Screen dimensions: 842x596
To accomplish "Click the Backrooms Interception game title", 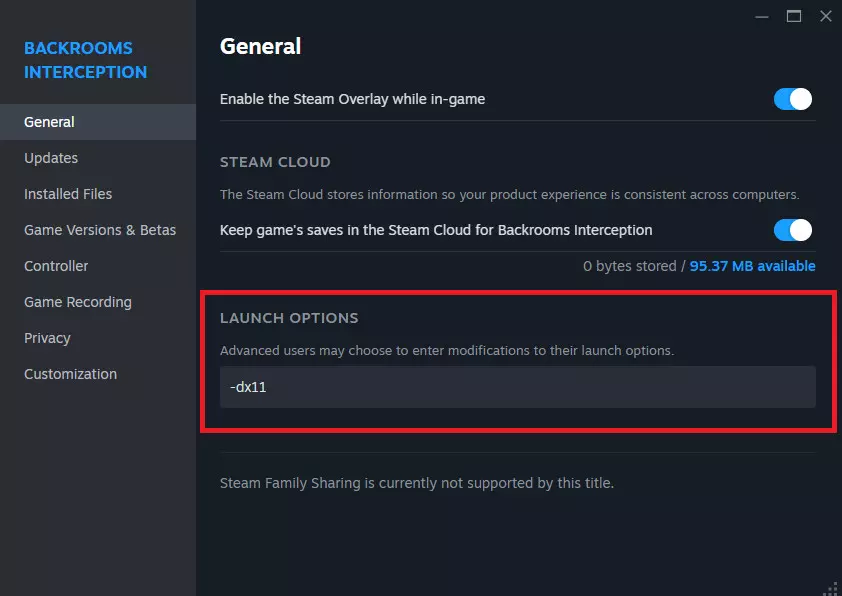I will coord(85,60).
